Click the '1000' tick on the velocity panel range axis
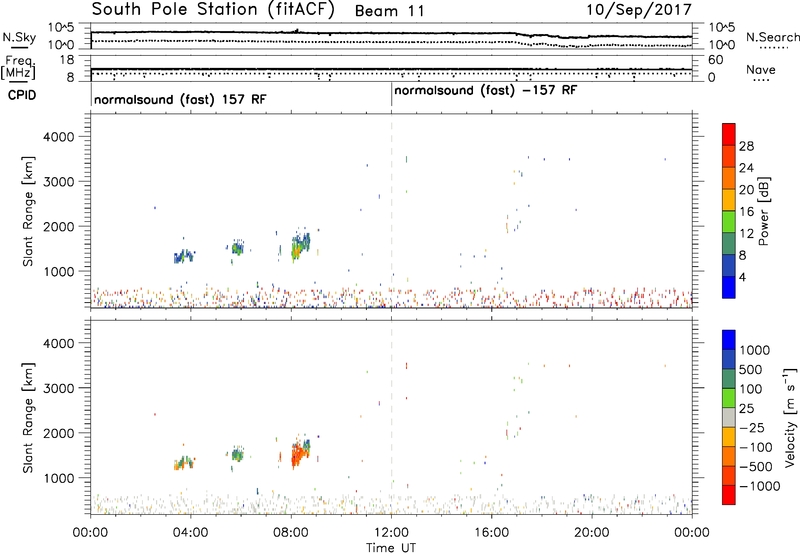The width and height of the screenshot is (800, 554). click(59, 478)
